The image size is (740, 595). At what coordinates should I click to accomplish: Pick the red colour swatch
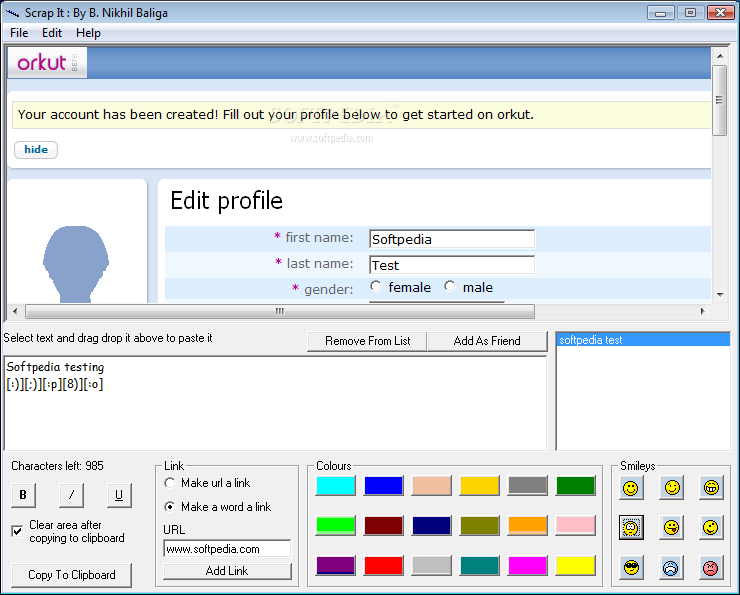click(x=384, y=565)
